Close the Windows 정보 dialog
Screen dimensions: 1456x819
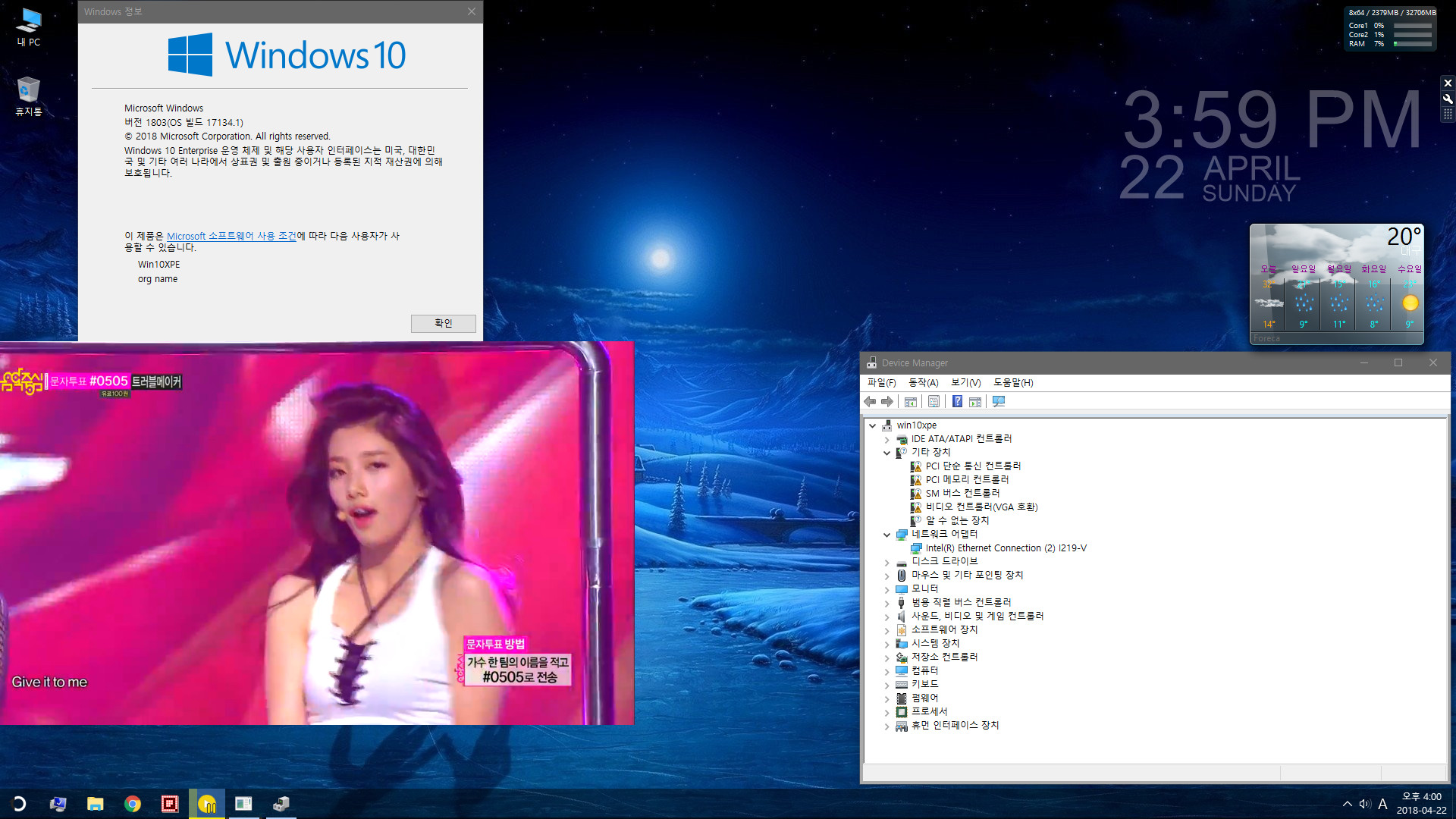(472, 11)
